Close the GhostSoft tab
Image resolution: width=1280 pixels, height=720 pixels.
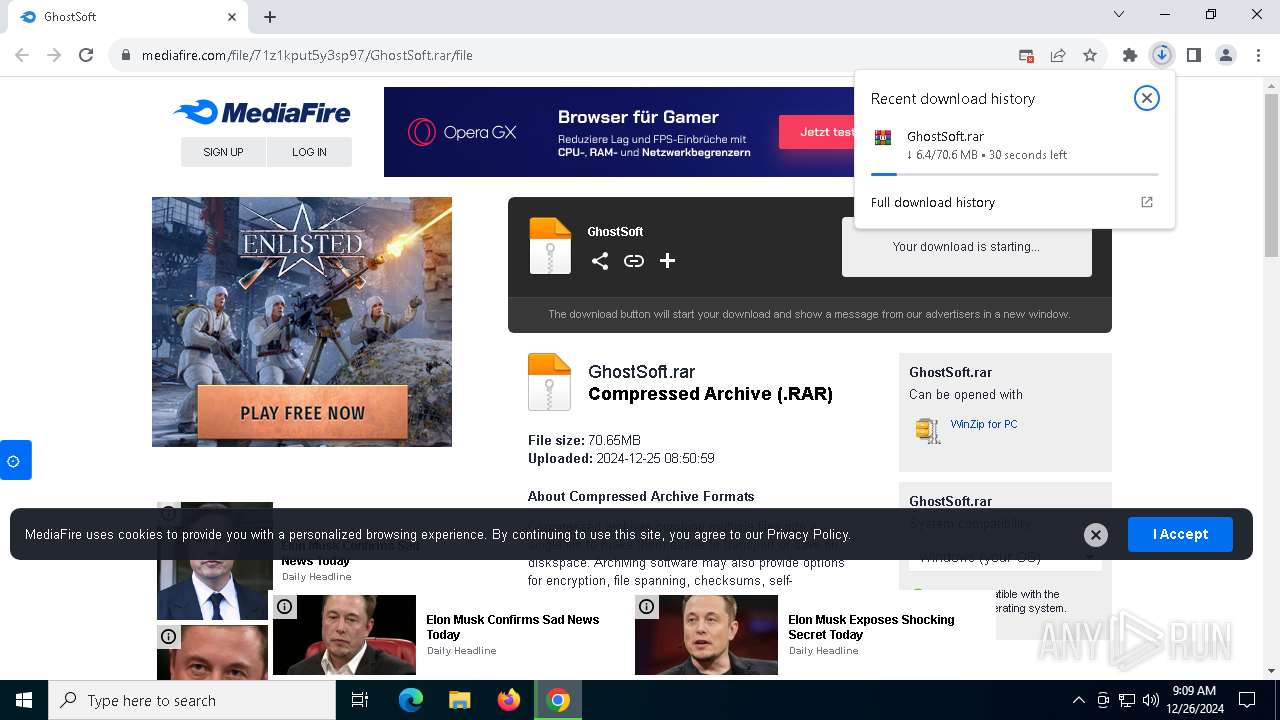click(x=232, y=17)
